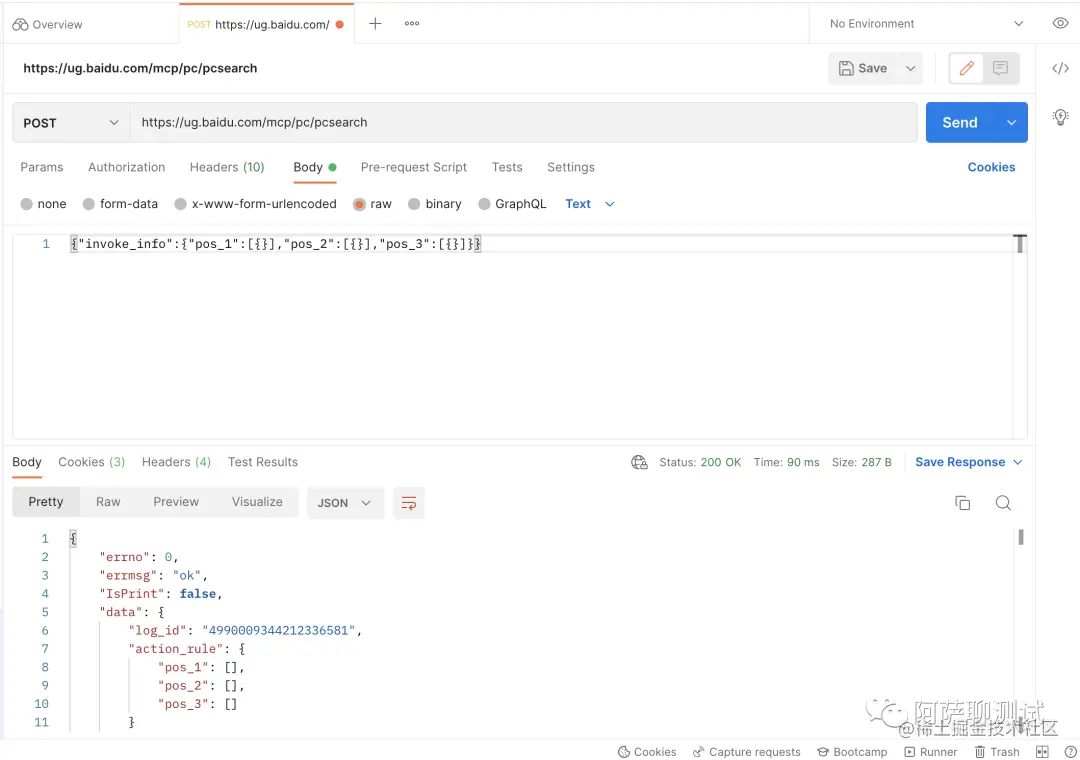1080x760 pixels.
Task: Change the POST HTTP method dropdown
Action: point(71,123)
